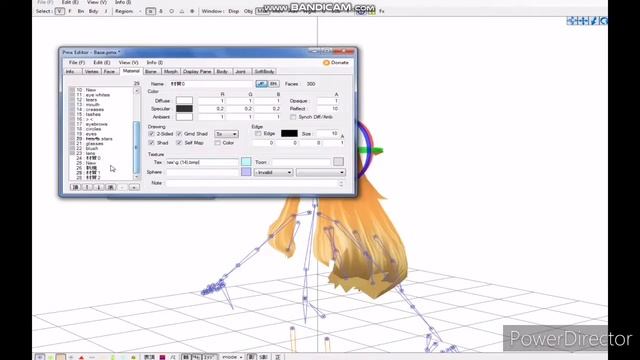The image size is (640, 360).
Task: Choose the S region selection icon
Action: click(x=161, y=11)
